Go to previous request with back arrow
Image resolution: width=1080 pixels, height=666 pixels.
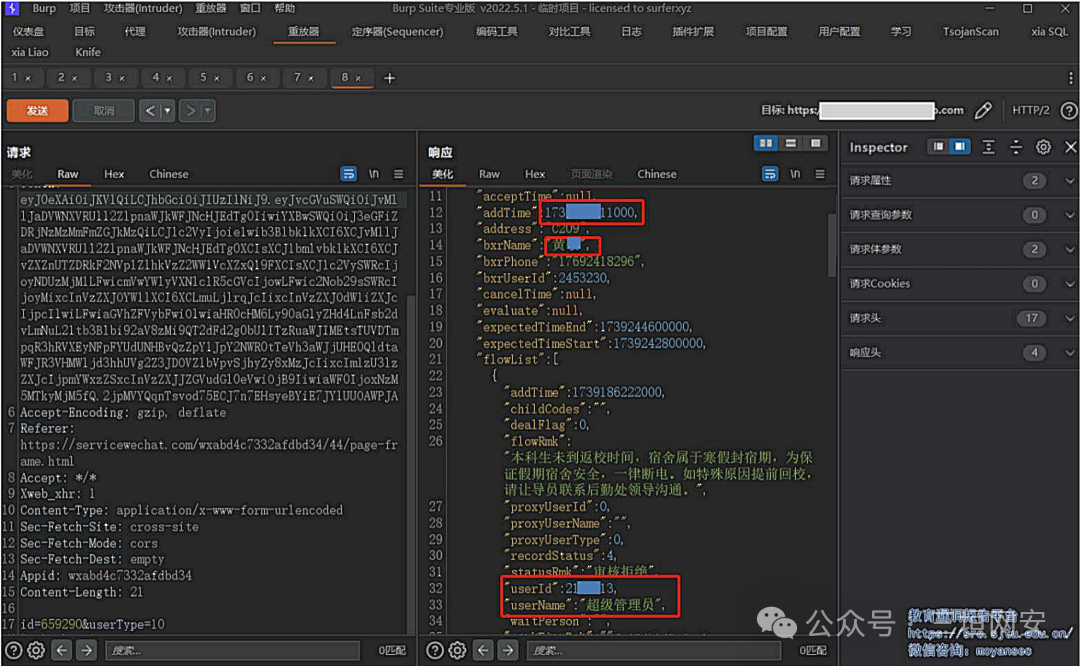coord(151,110)
